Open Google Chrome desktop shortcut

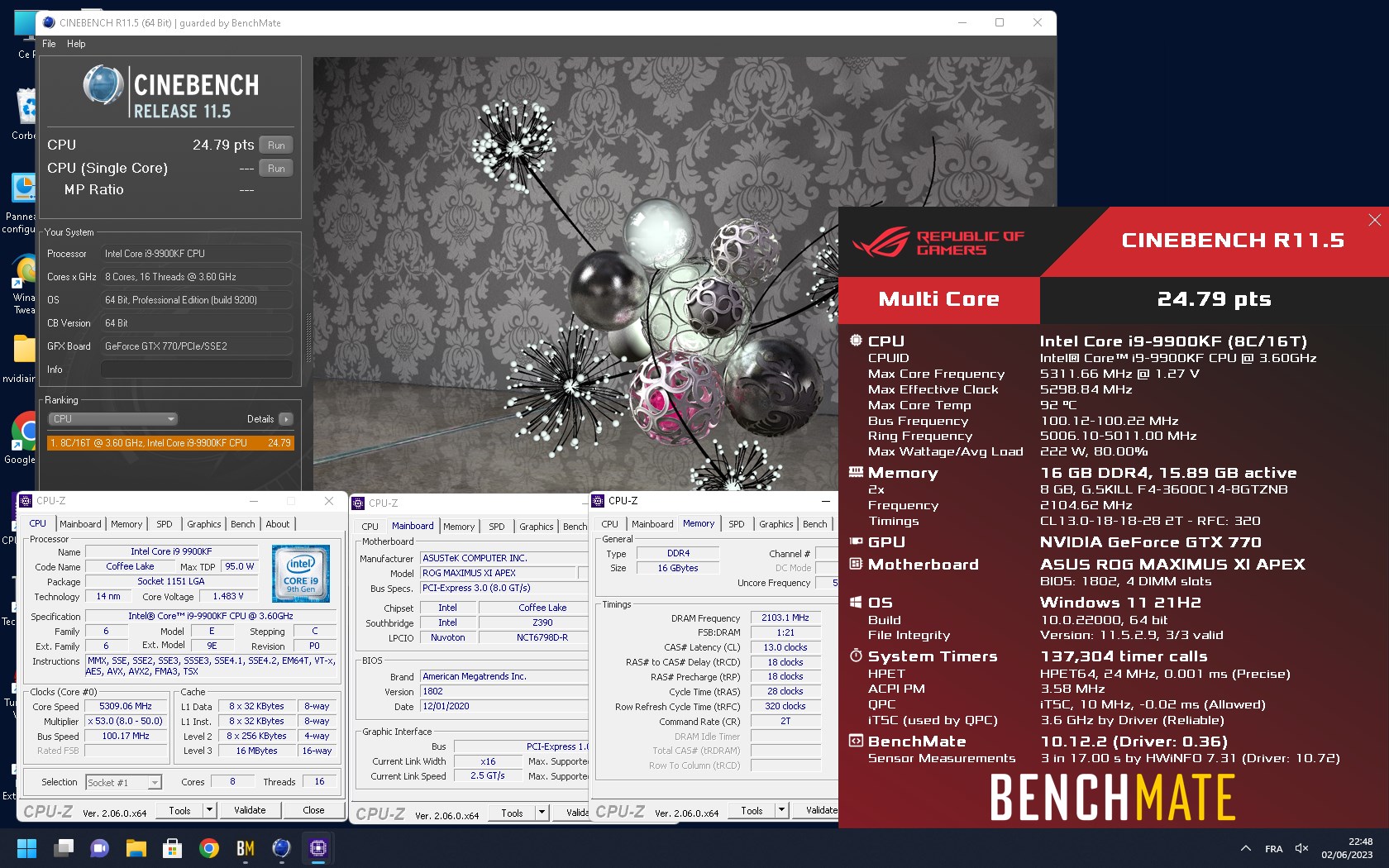click(25, 438)
